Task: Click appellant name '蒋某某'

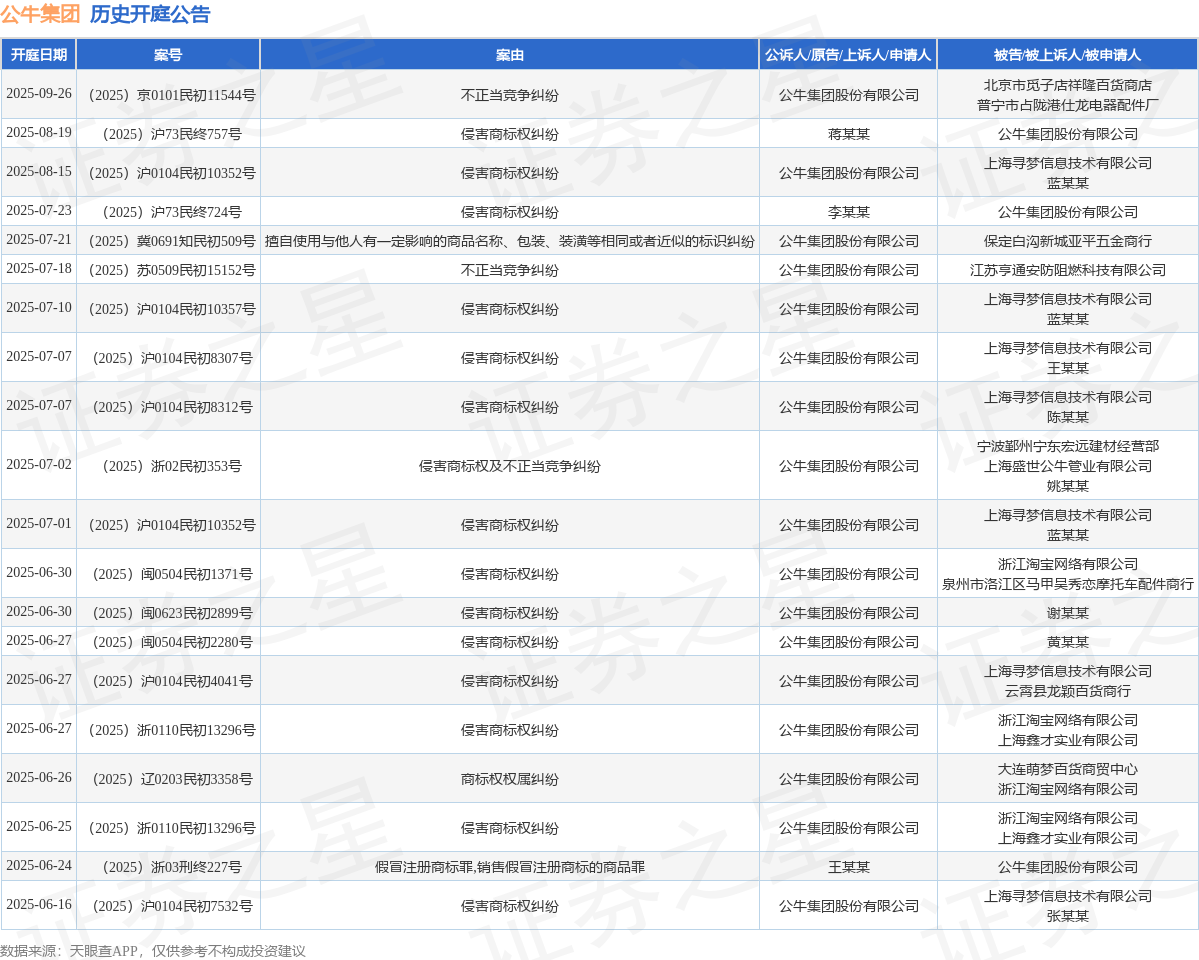Action: [x=849, y=134]
